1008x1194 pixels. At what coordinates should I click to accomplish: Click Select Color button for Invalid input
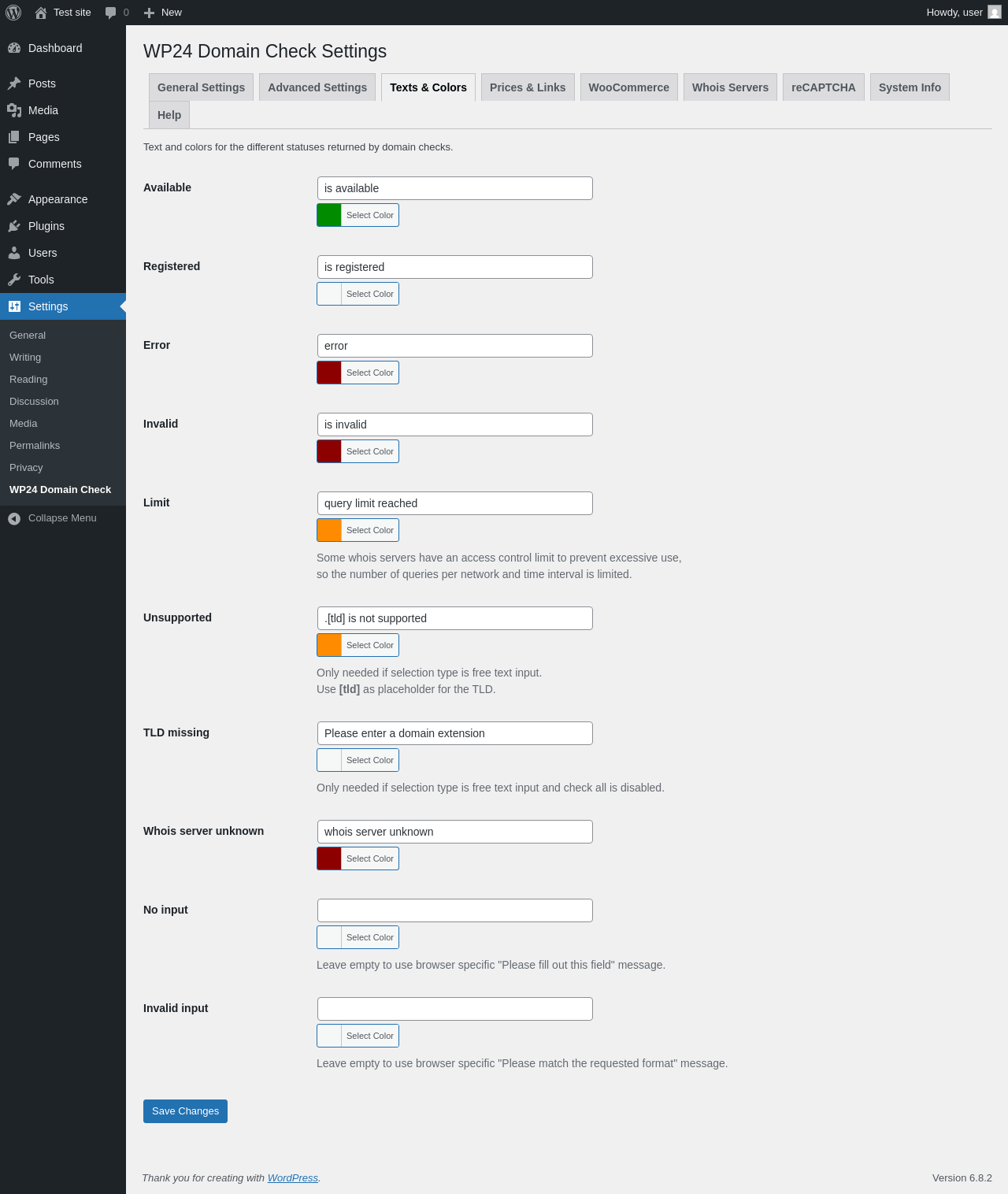tap(358, 1036)
